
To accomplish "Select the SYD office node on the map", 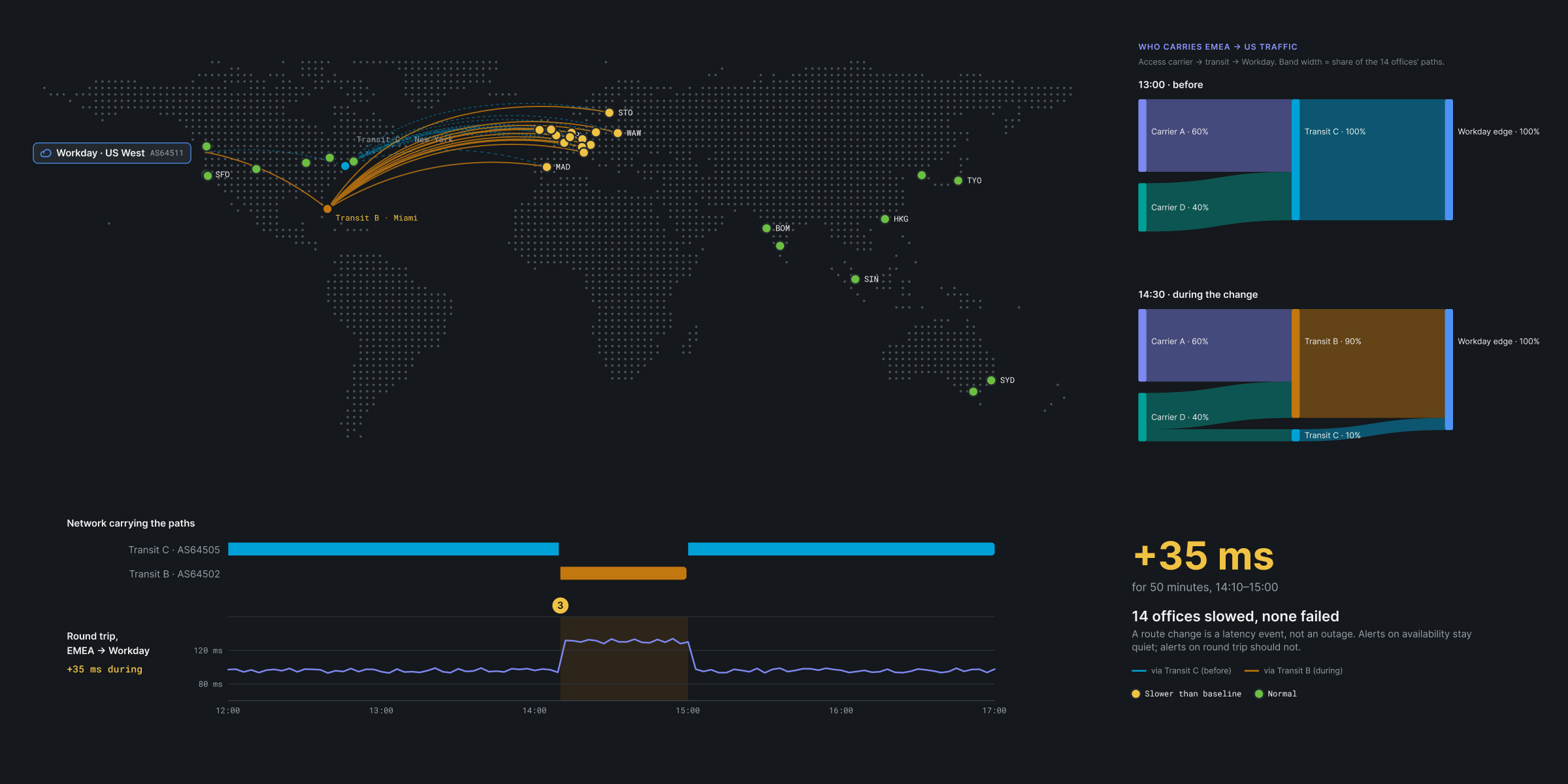I will [x=991, y=380].
